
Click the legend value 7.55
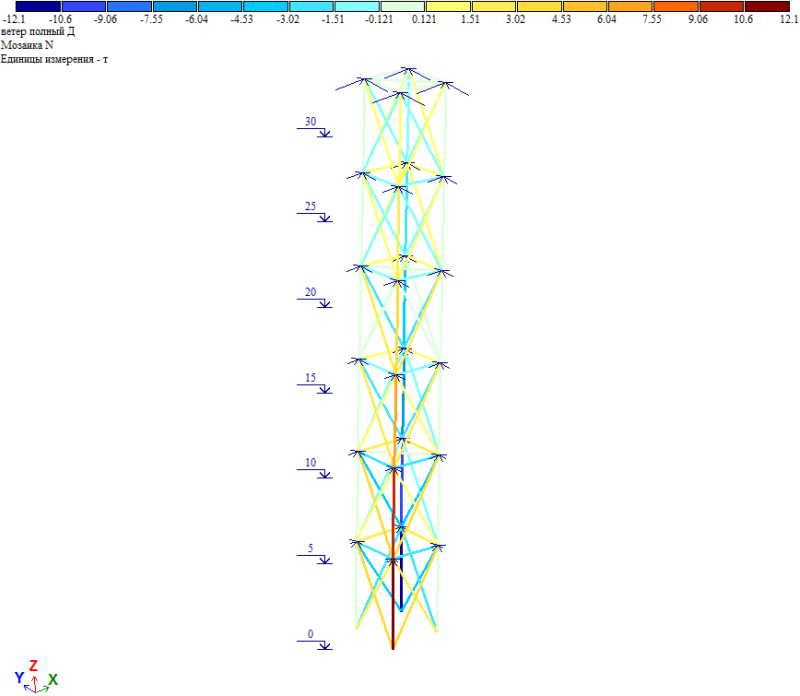pos(652,19)
